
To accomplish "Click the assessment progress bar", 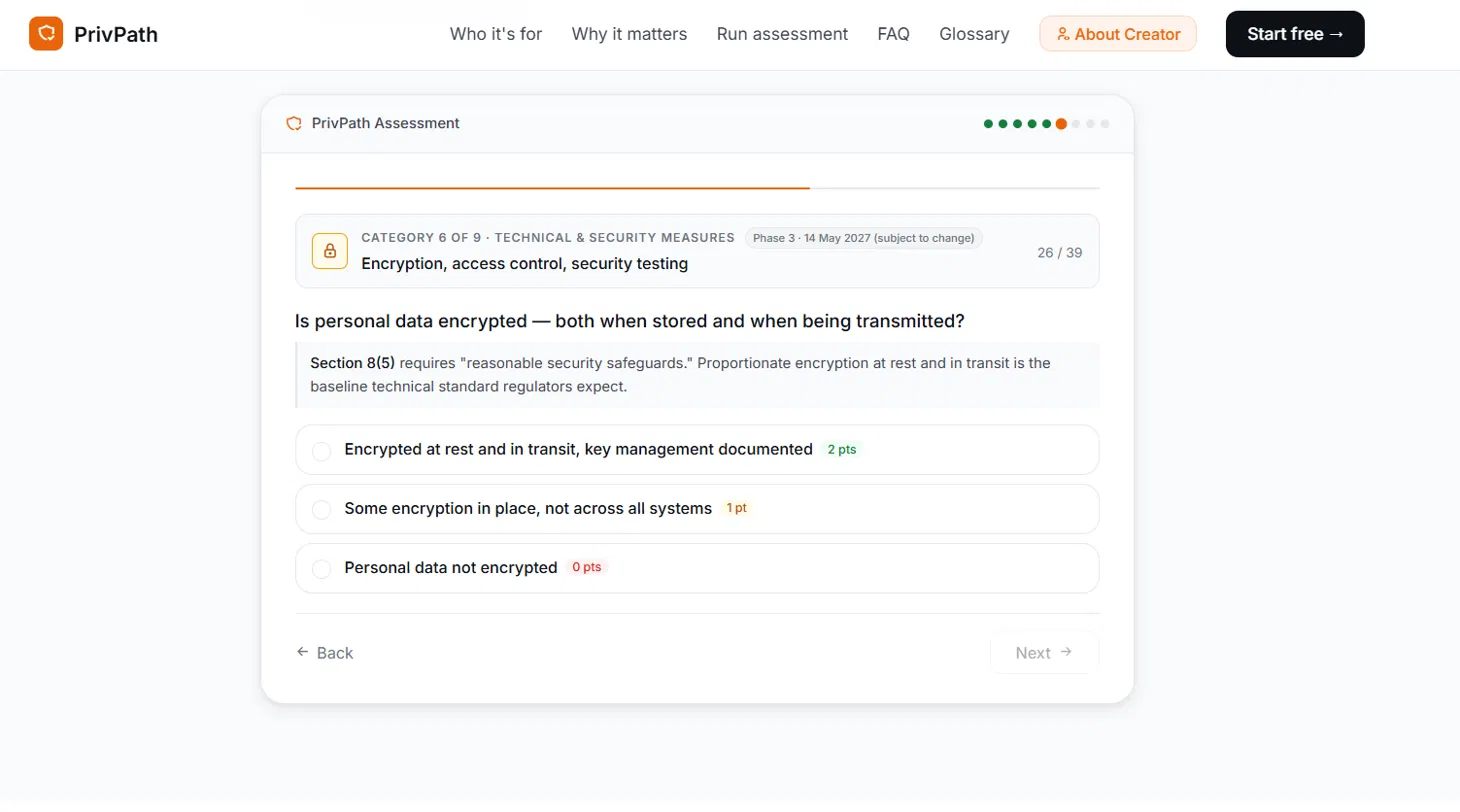I will click(x=697, y=188).
